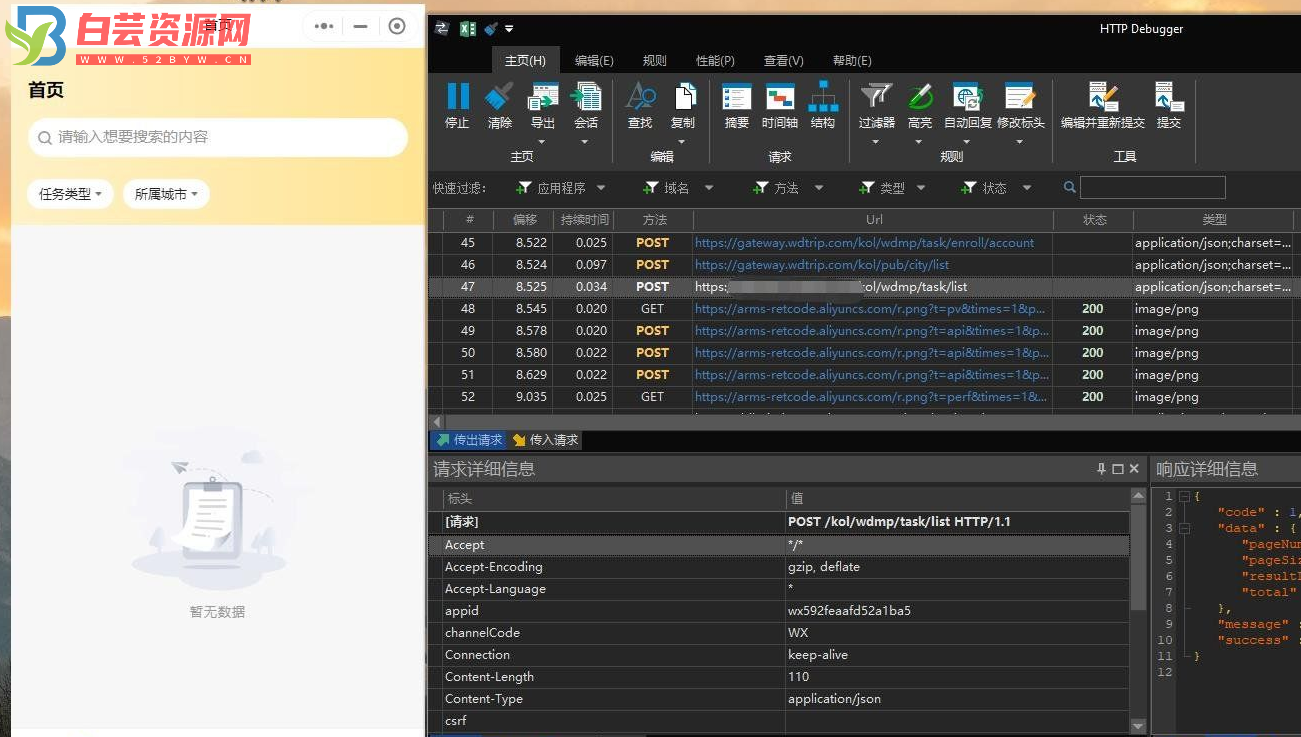Click the mini program minimize dash icon
The width and height of the screenshot is (1301, 737).
tap(360, 27)
